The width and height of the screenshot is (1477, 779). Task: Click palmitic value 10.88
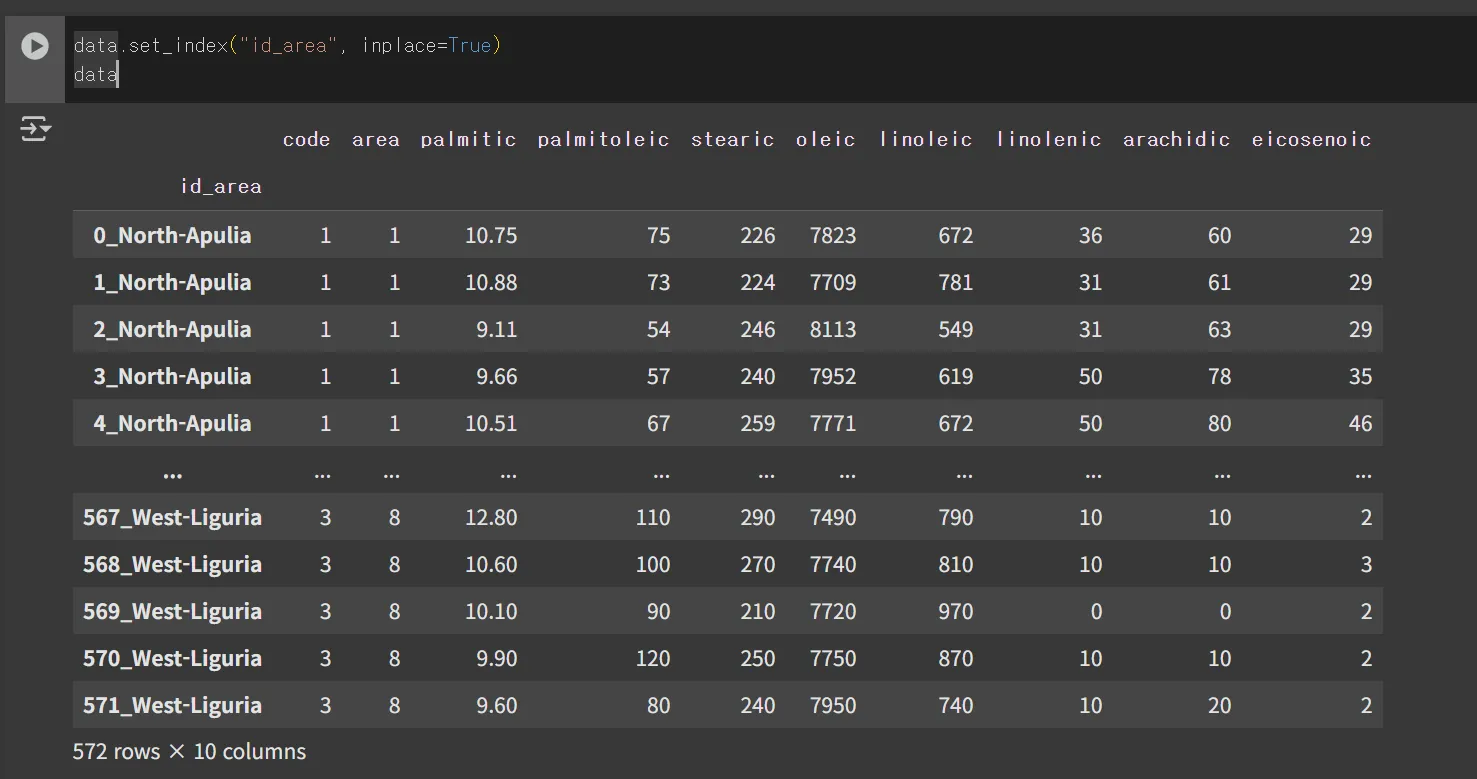point(491,283)
